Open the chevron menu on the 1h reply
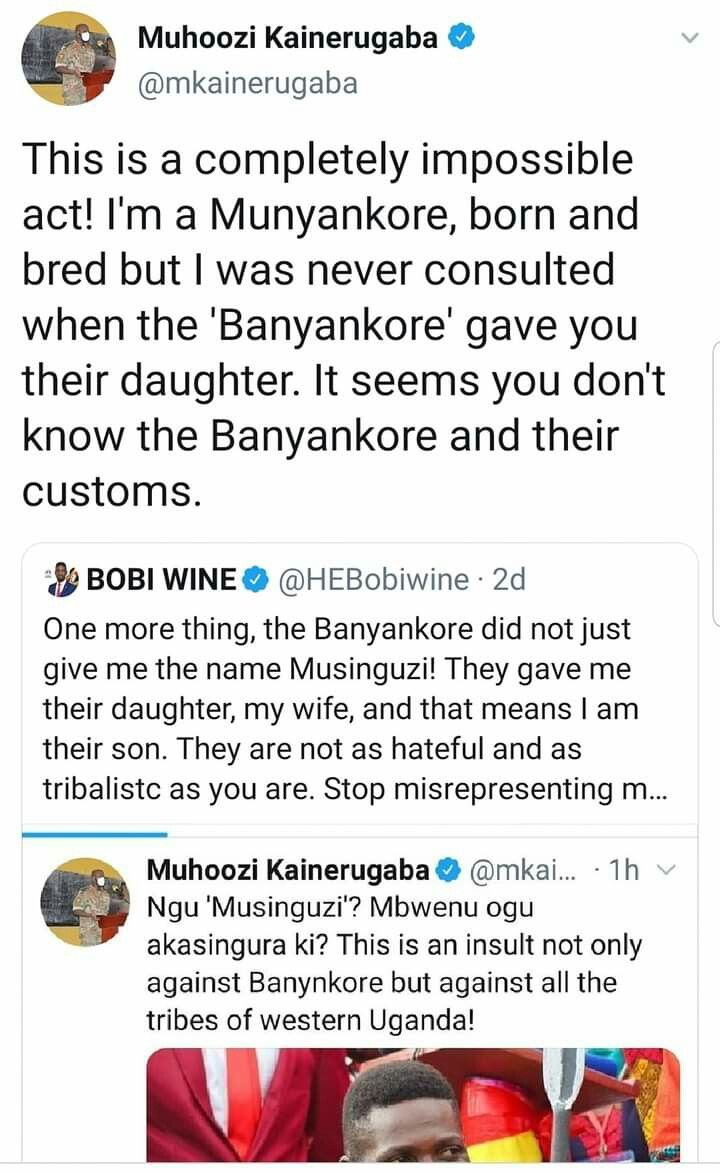 tap(665, 871)
